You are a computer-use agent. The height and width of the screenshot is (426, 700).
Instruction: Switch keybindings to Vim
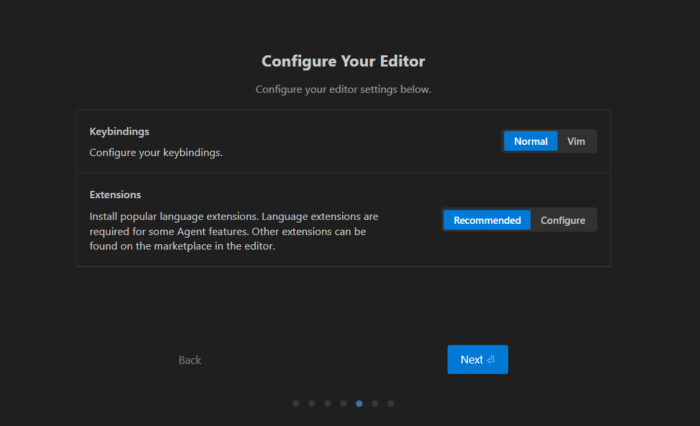pyautogui.click(x=576, y=141)
